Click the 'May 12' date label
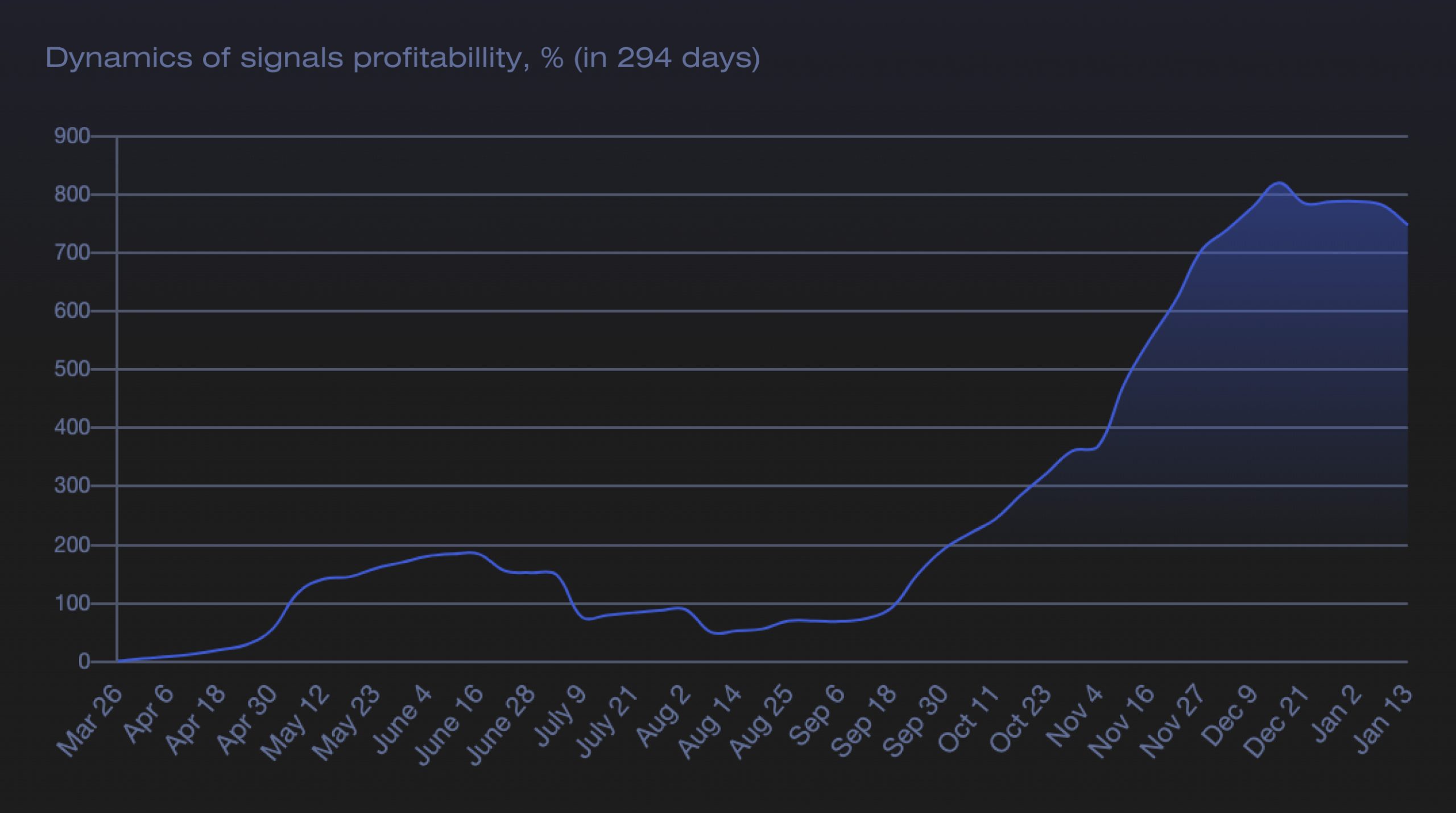 tap(296, 722)
